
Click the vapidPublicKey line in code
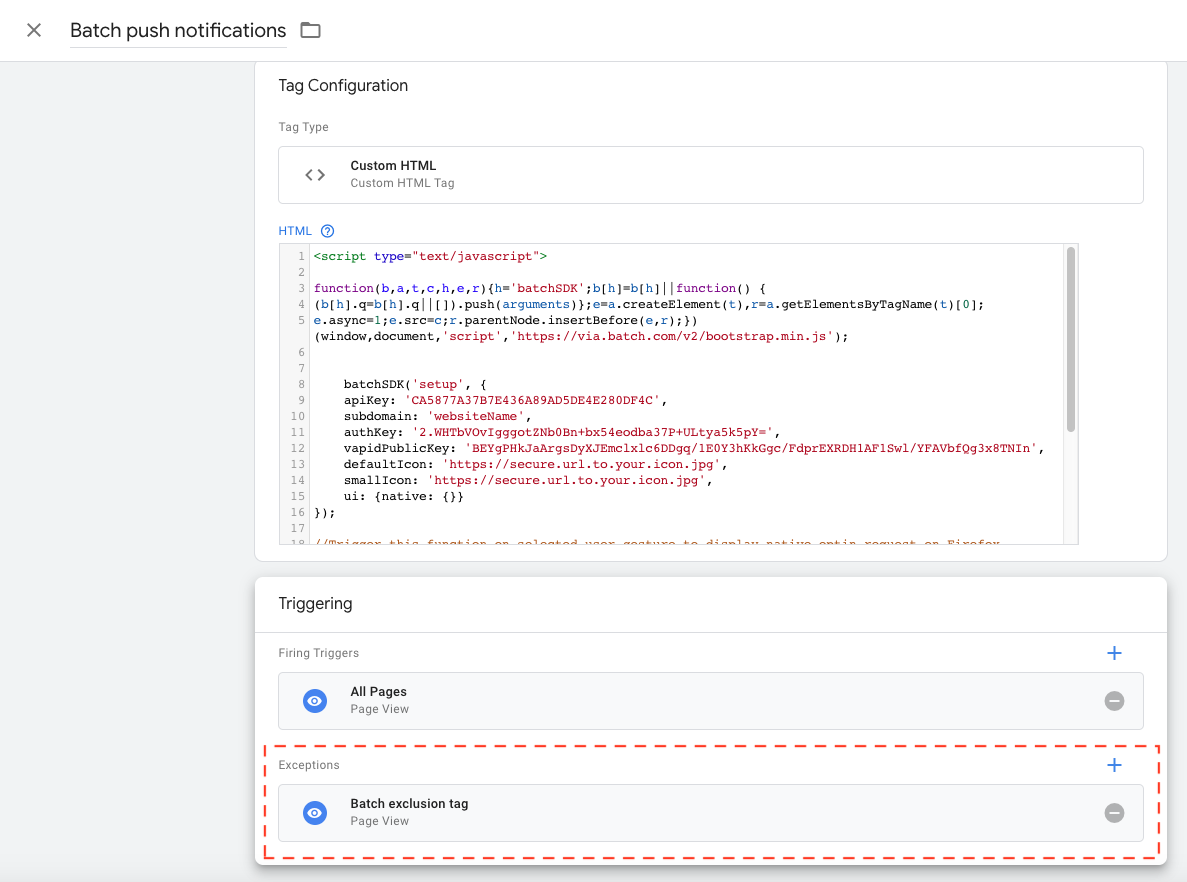[x=693, y=448]
